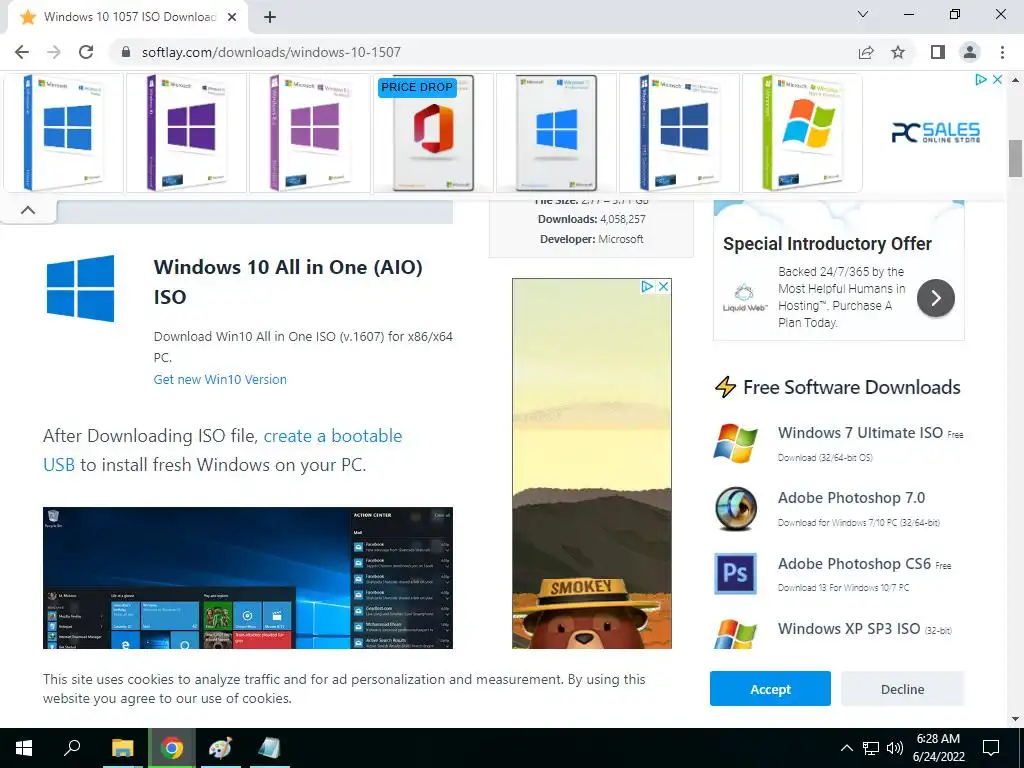Close the Windows 10 ISO Download tab
1024x768 pixels.
(232, 17)
